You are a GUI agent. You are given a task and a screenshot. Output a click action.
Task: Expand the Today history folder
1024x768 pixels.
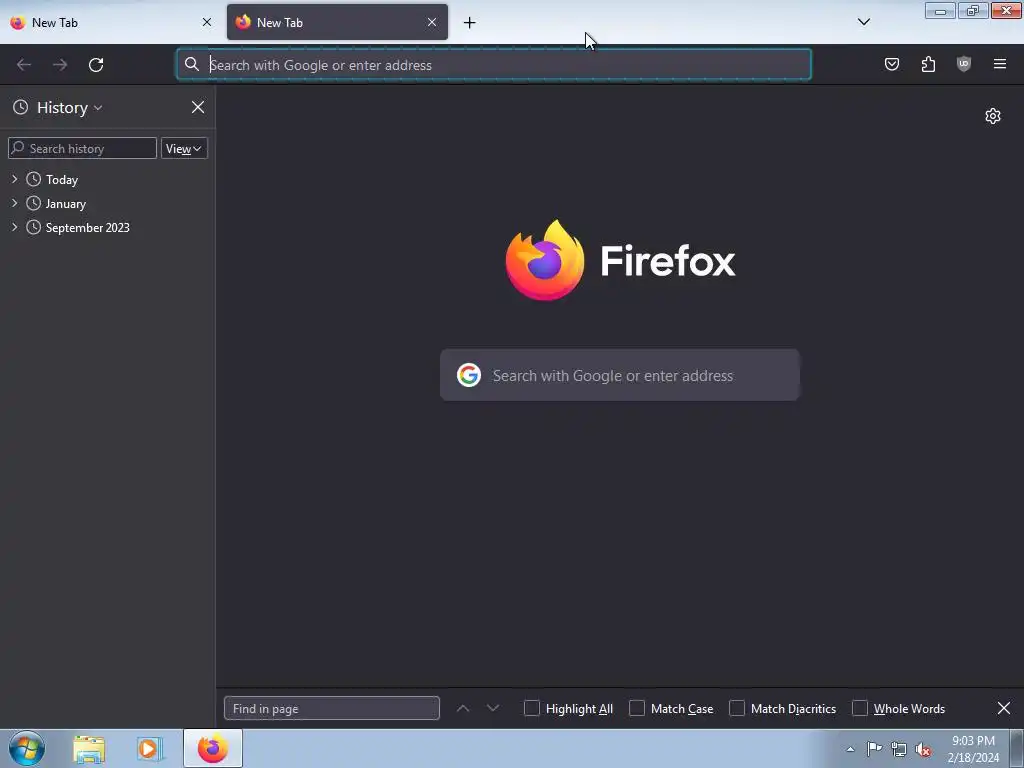point(14,179)
